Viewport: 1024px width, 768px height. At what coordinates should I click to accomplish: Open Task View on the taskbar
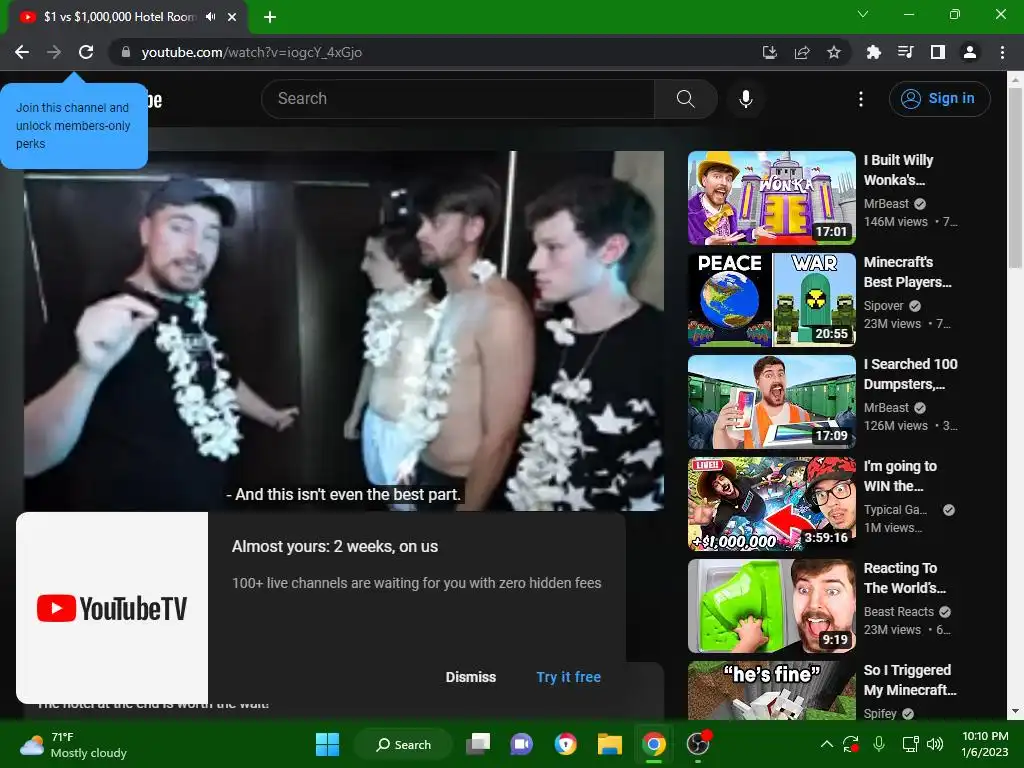point(478,744)
